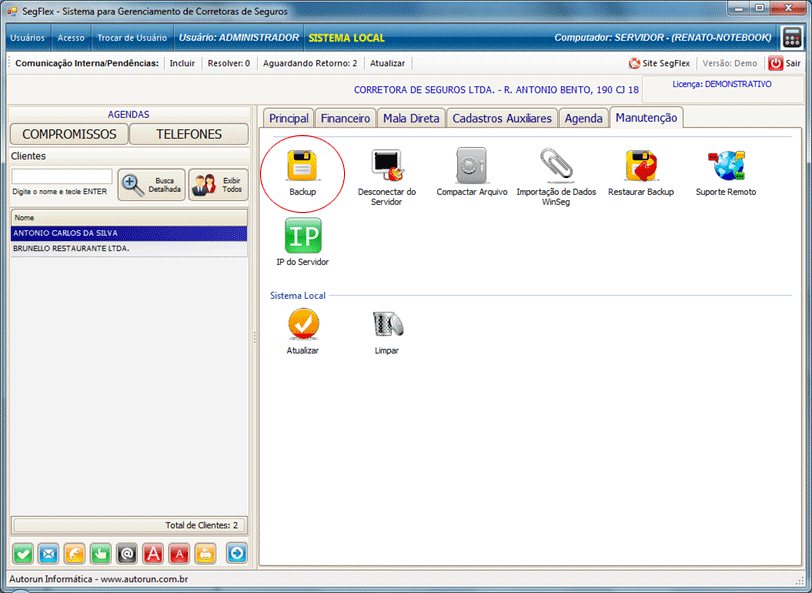The height and width of the screenshot is (593, 812).
Task: Click the SISTEMA LOCAL yellow label
Action: coord(346,38)
